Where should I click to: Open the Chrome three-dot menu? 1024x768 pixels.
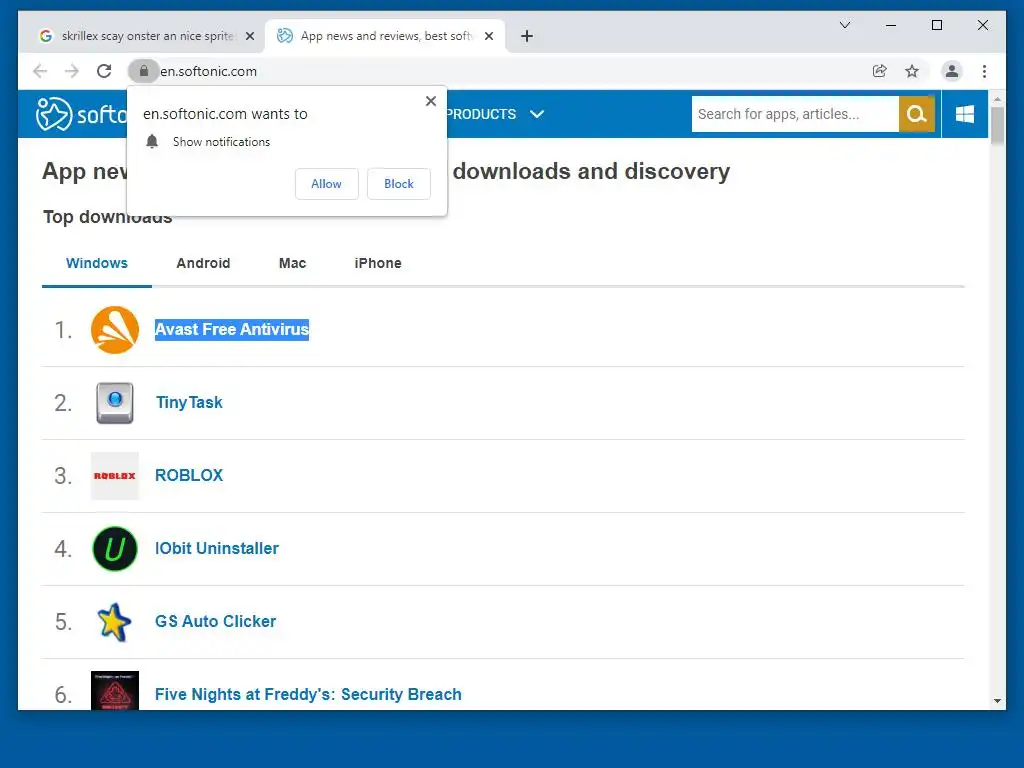[984, 71]
